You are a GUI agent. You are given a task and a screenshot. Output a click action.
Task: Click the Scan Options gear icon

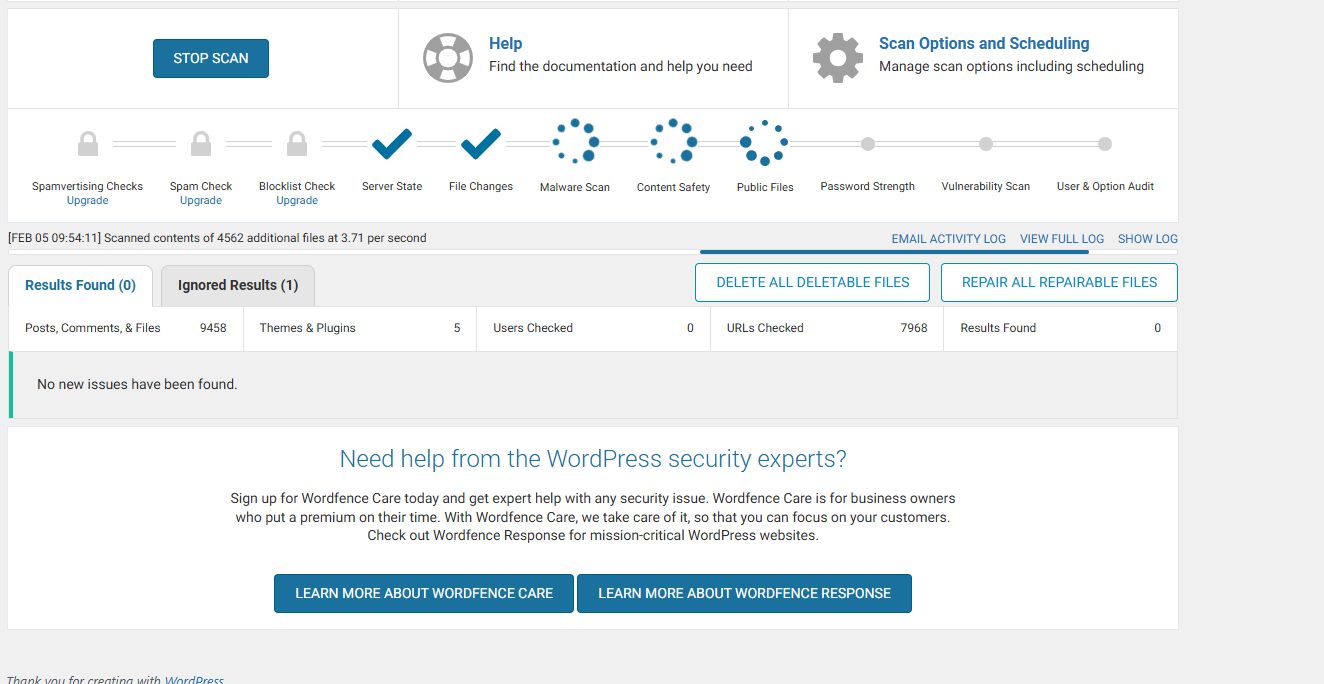837,58
